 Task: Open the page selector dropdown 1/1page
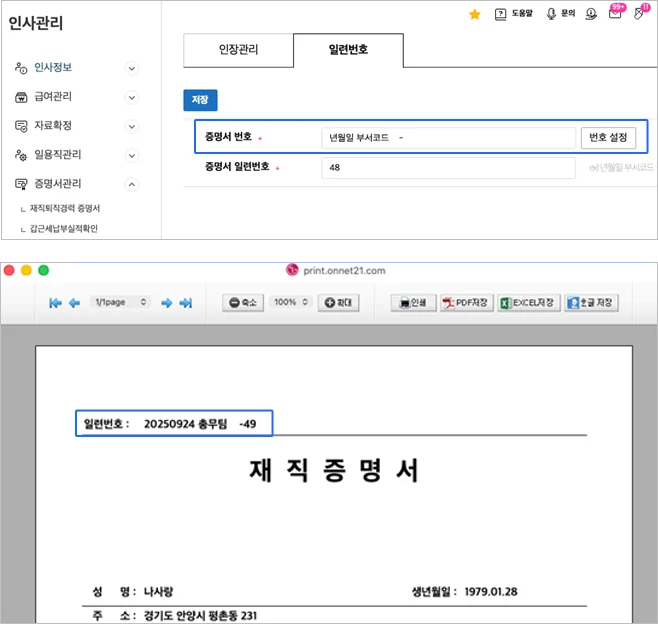pyautogui.click(x=119, y=302)
